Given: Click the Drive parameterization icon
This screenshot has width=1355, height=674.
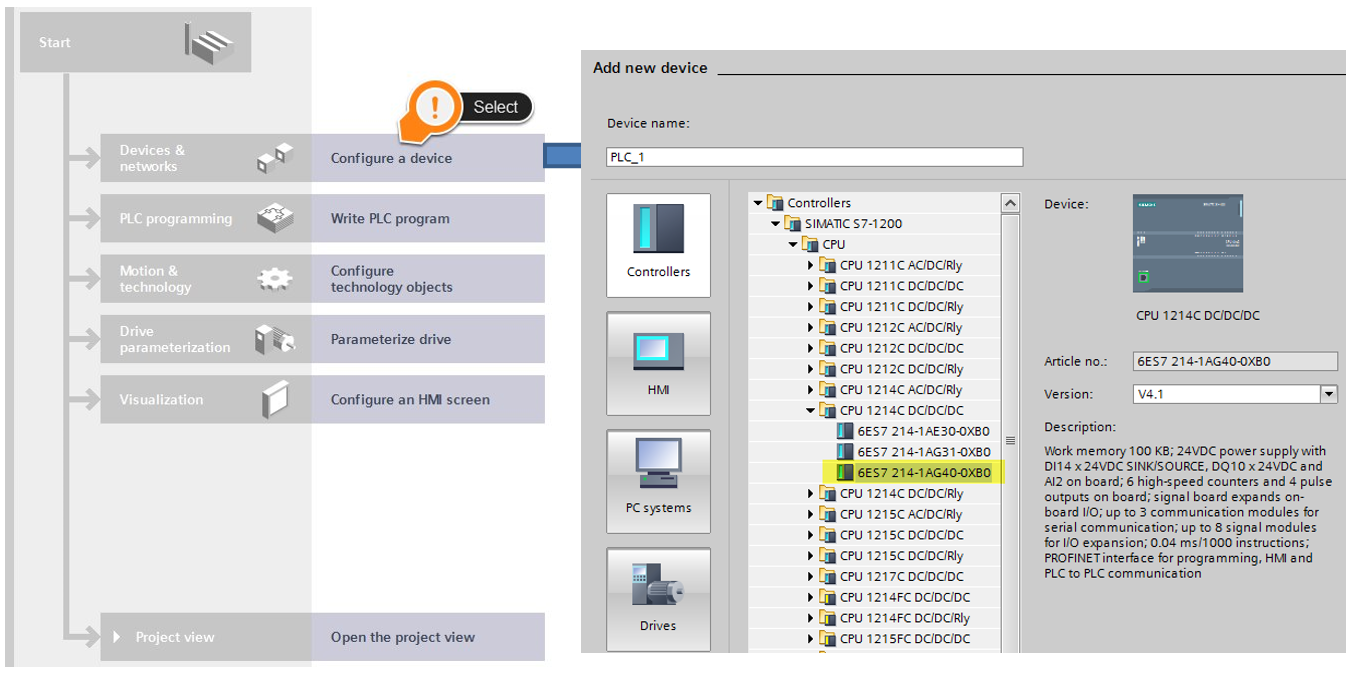Looking at the screenshot, I should (x=275, y=339).
